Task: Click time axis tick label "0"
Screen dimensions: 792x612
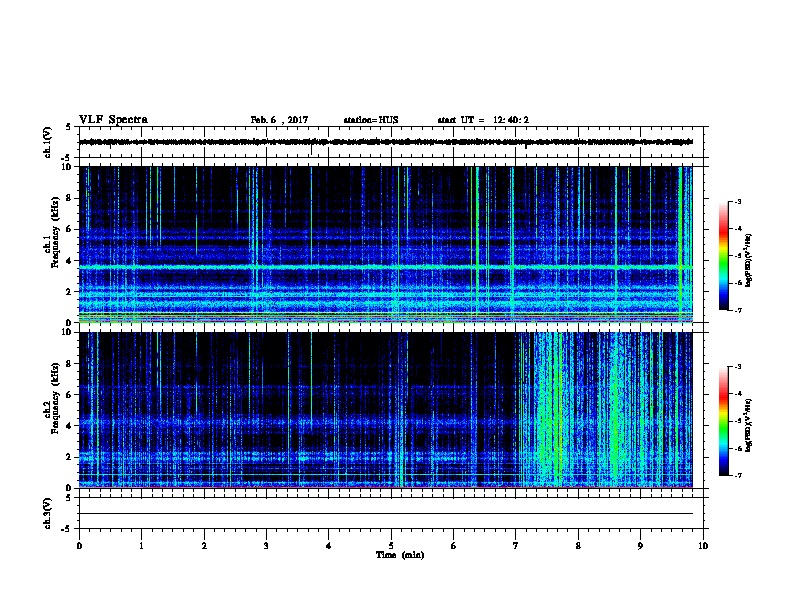Action: coord(79,546)
